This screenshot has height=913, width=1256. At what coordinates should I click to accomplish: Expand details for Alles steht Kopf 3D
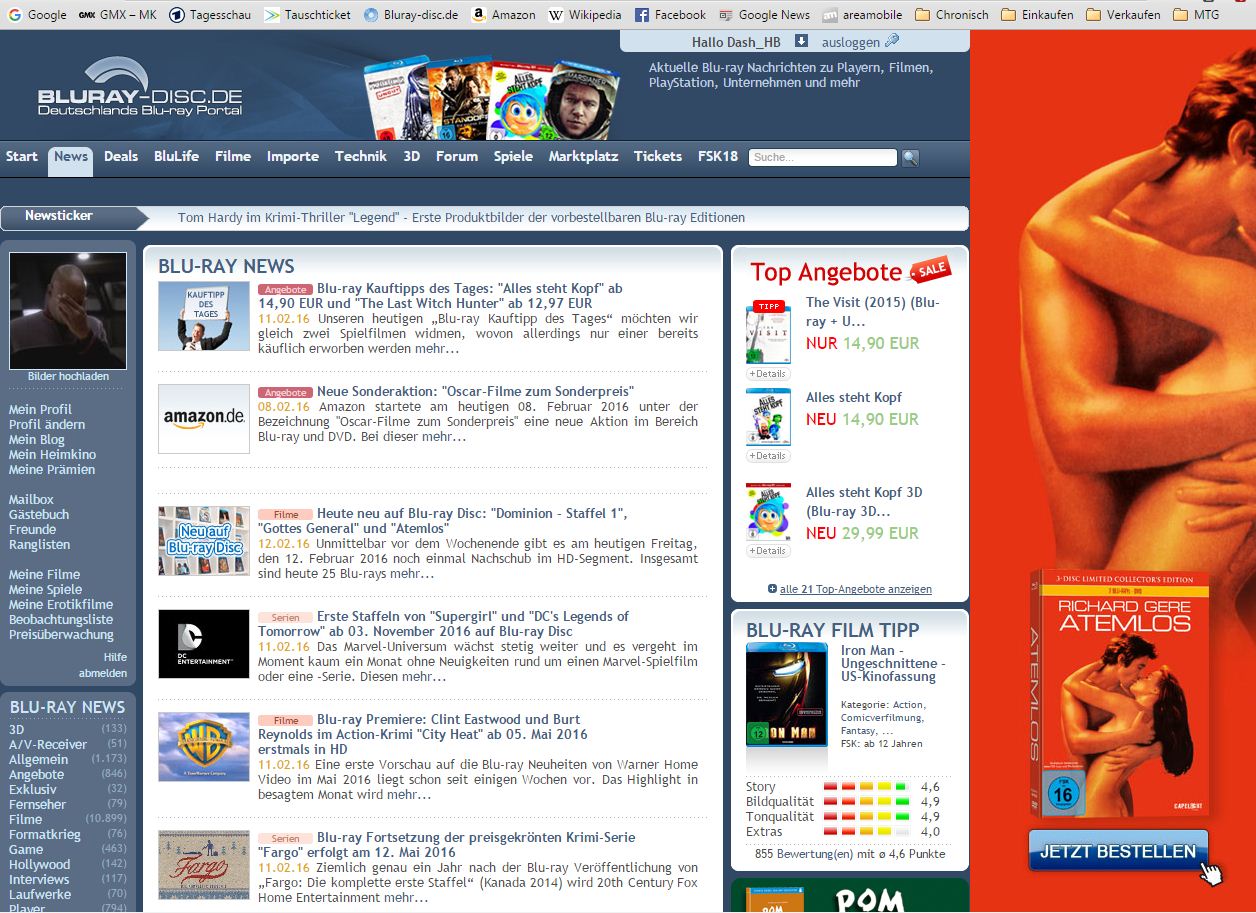coord(768,550)
